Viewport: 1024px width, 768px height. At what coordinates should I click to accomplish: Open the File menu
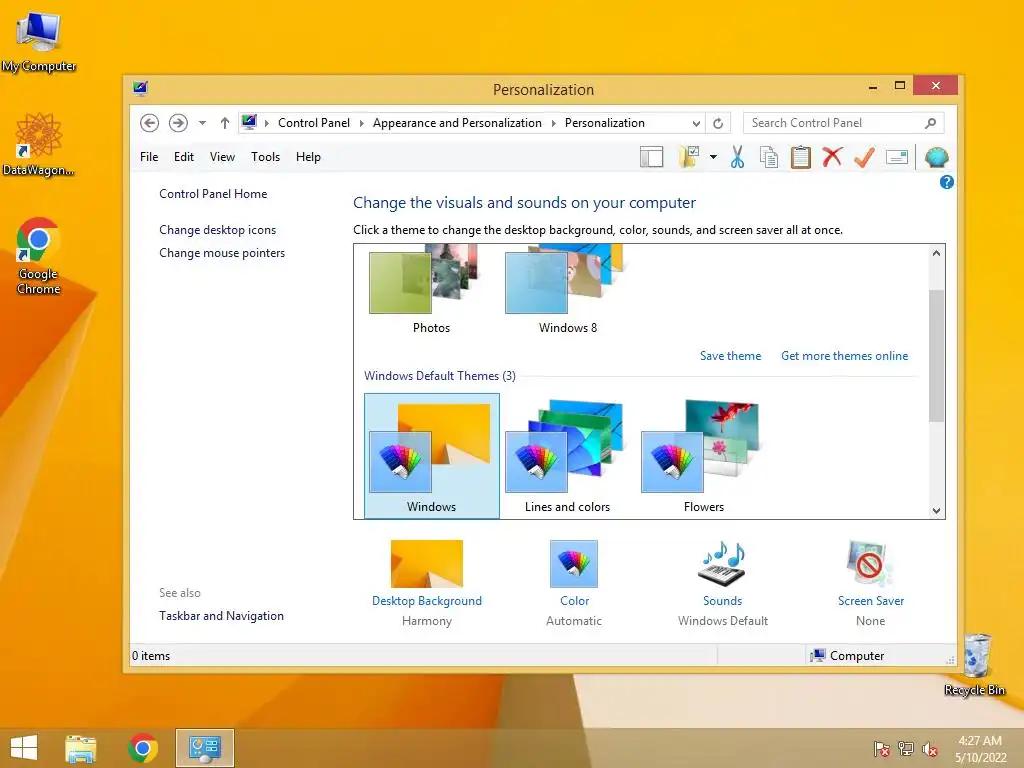point(149,157)
